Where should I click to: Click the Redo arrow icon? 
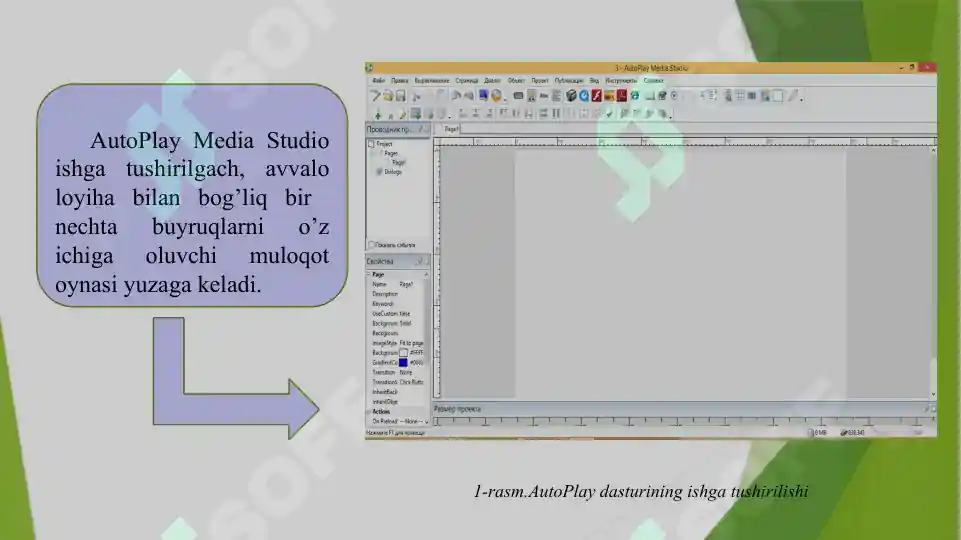click(x=469, y=96)
